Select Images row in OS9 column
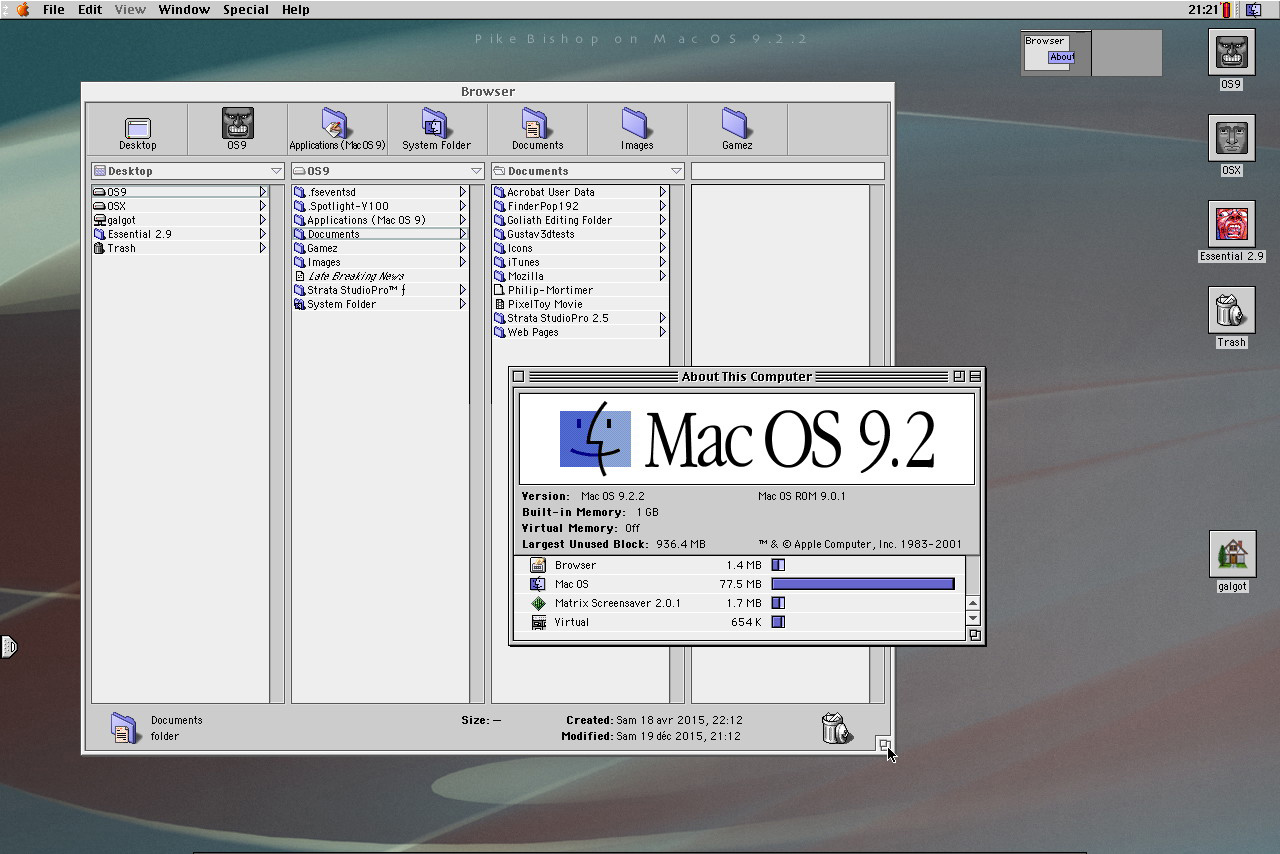The height and width of the screenshot is (854, 1280). coord(380,262)
